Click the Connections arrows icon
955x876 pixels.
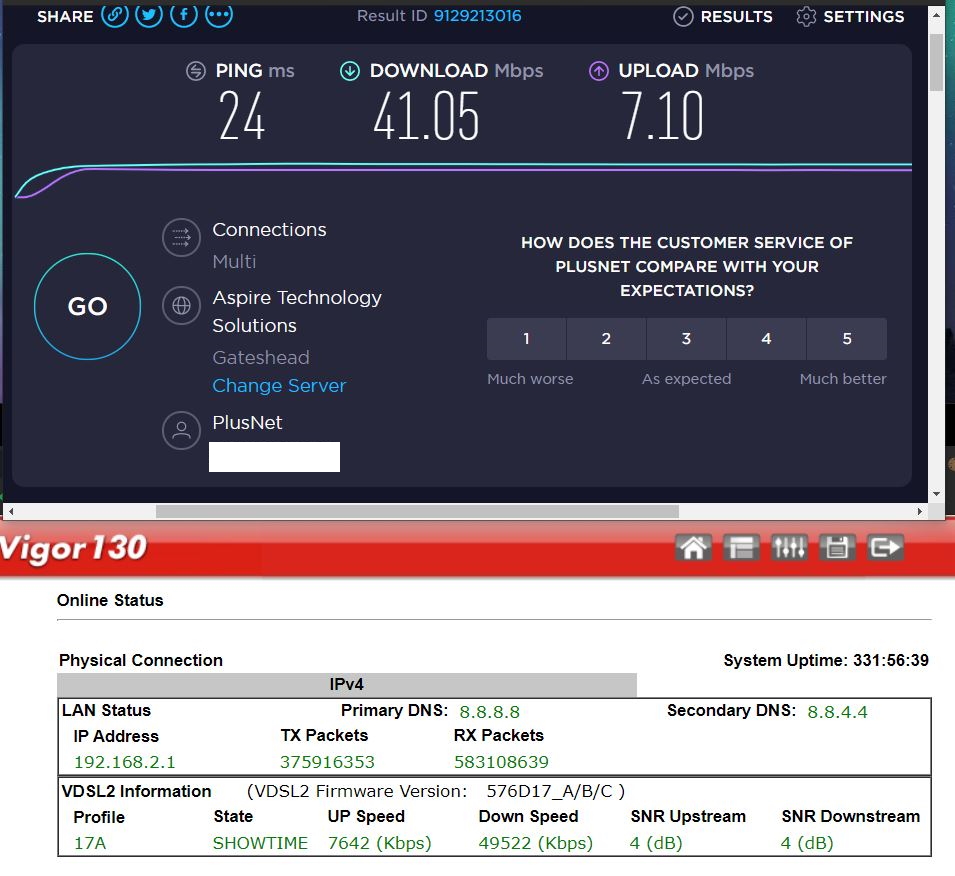click(181, 238)
